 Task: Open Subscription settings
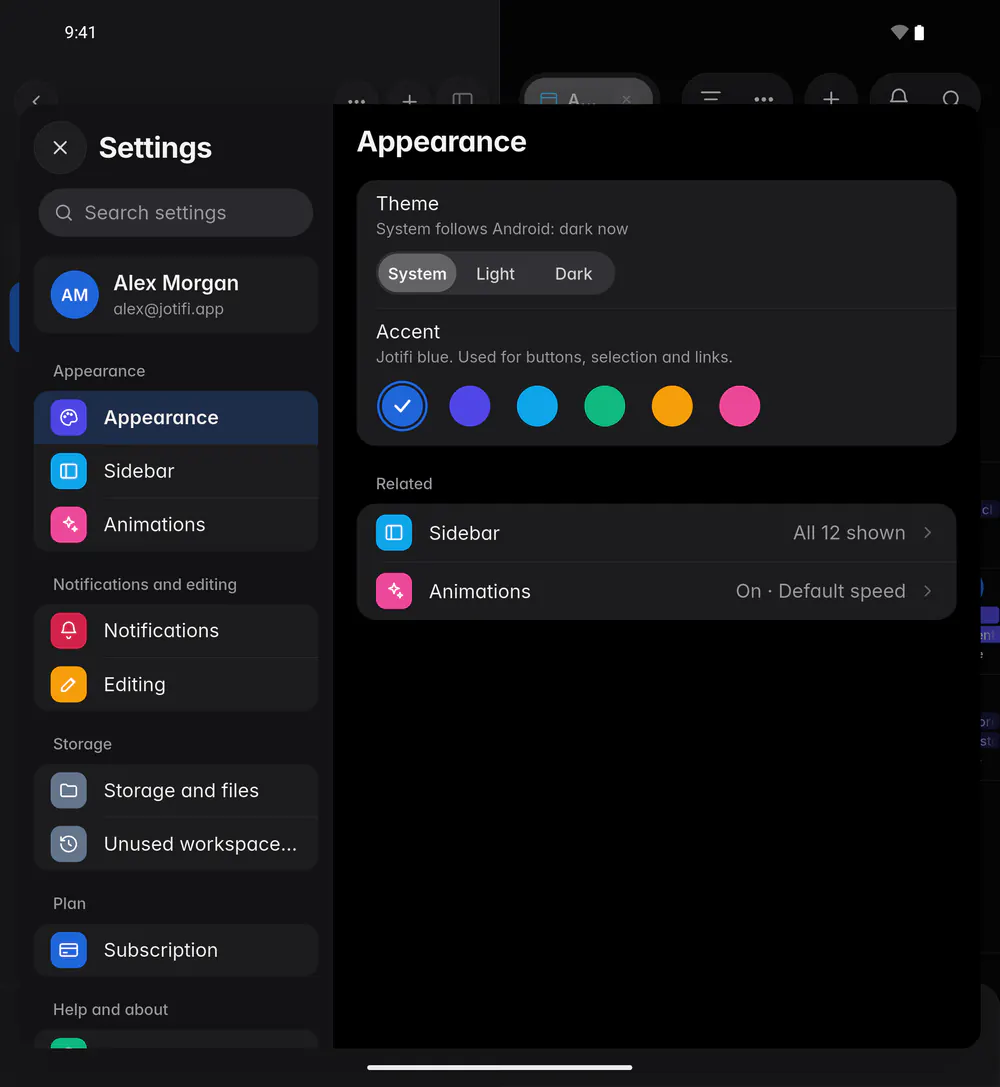(x=176, y=950)
